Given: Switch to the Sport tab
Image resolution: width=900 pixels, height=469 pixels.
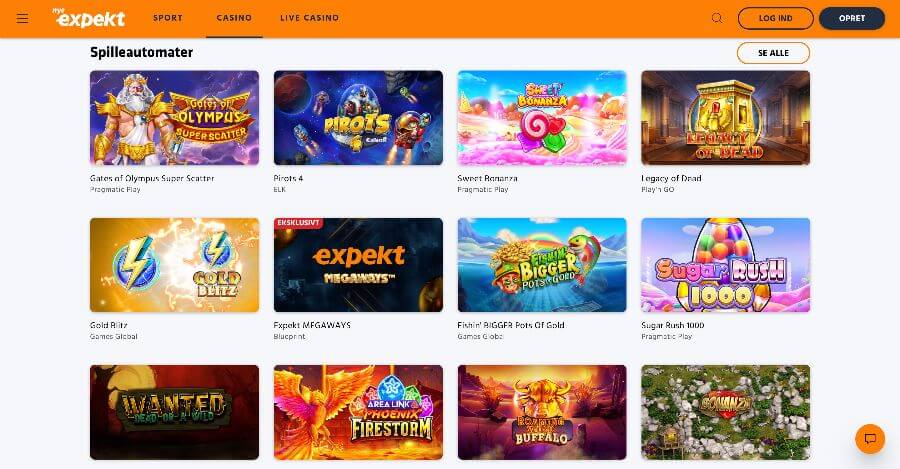Looking at the screenshot, I should (x=168, y=18).
